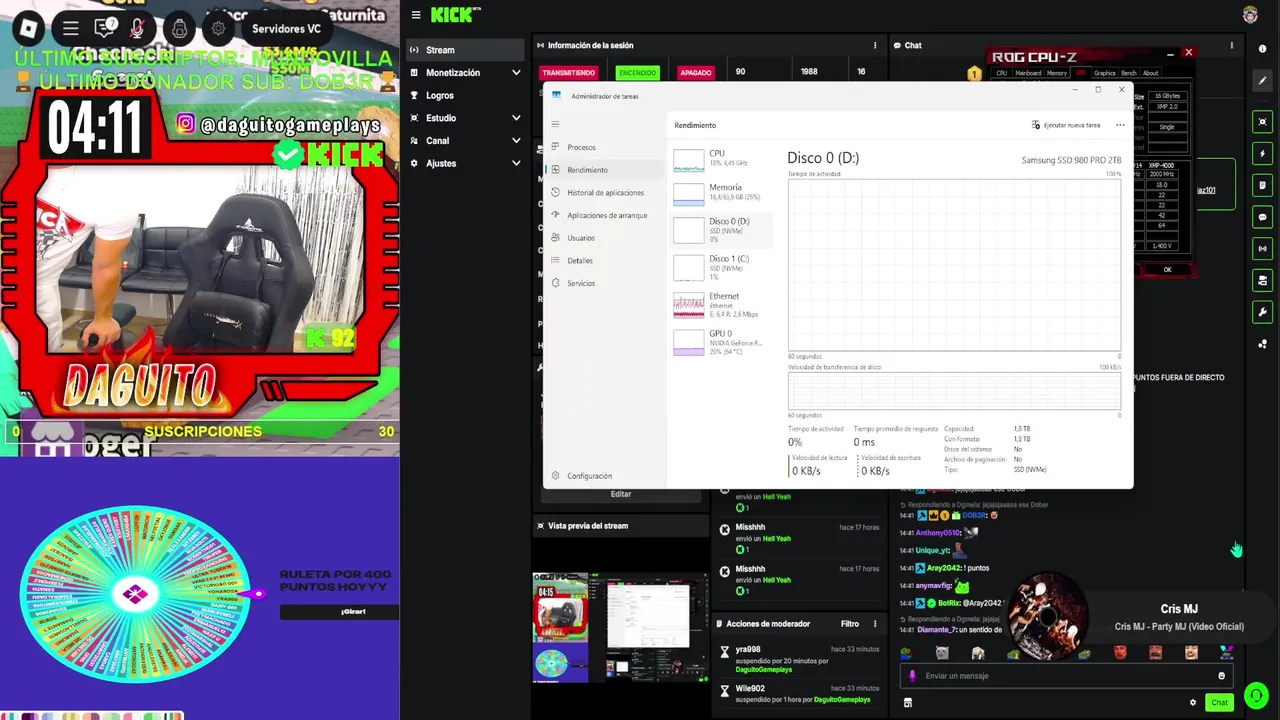The width and height of the screenshot is (1280, 720).
Task: Open About tab in ROG CPU-Z
Action: (1151, 73)
